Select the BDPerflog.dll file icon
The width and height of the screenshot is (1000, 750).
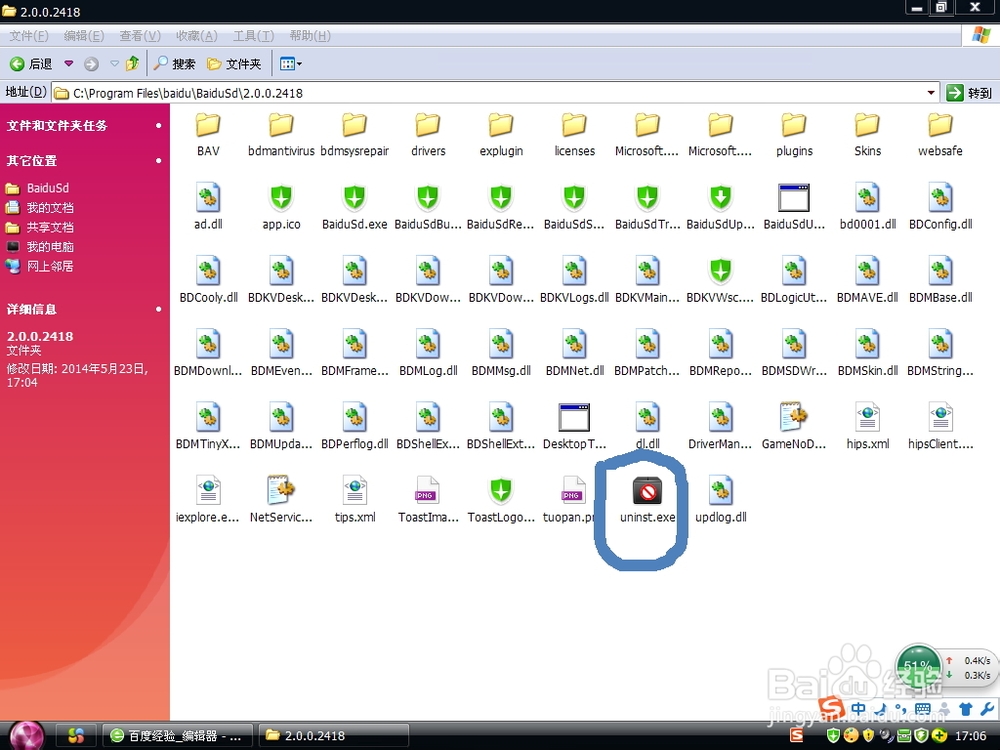point(355,418)
